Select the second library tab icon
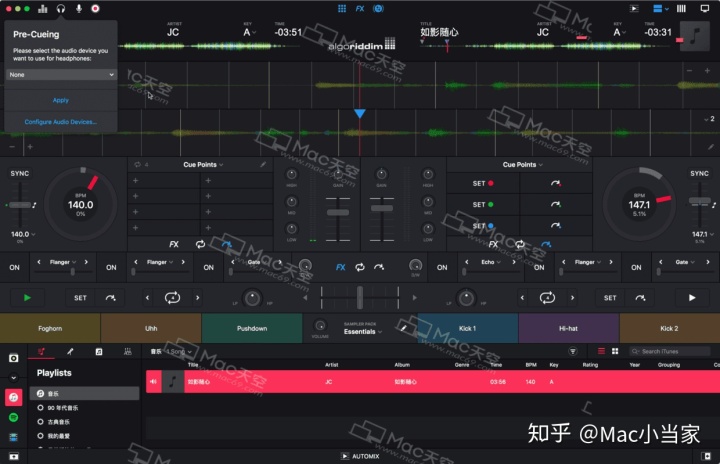 pos(70,351)
